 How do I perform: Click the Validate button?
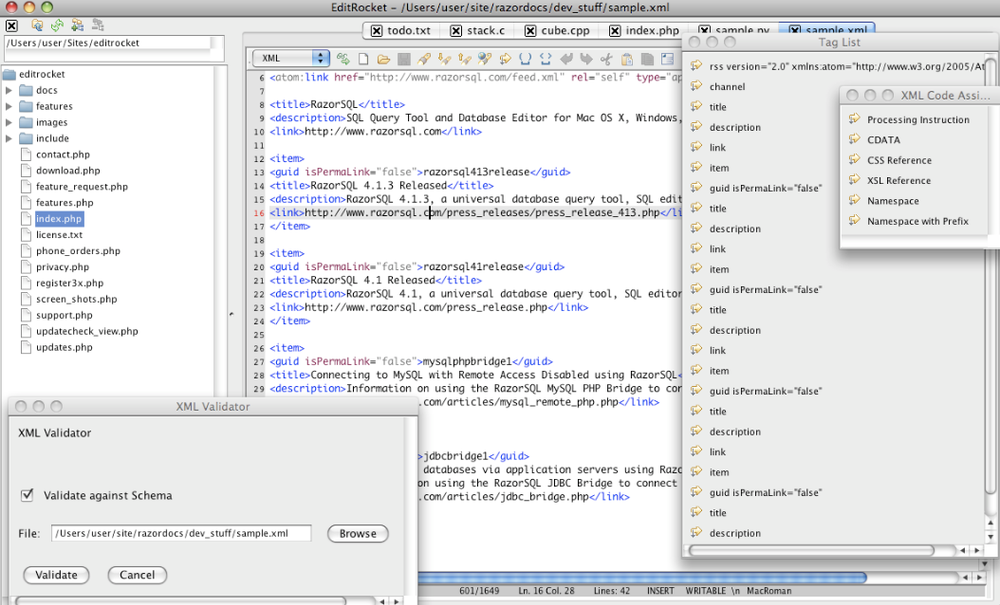click(56, 575)
